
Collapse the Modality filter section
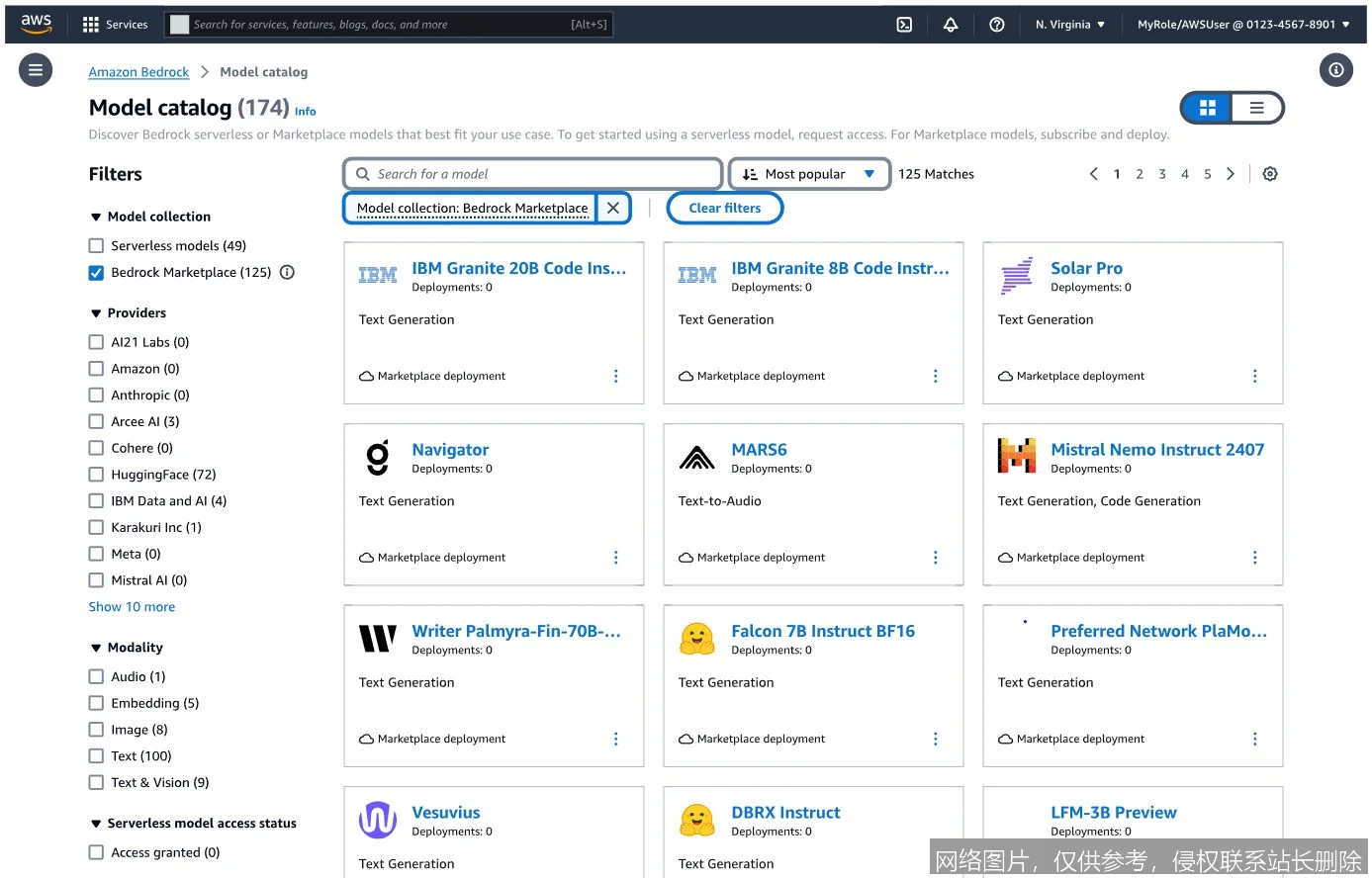pyautogui.click(x=96, y=648)
